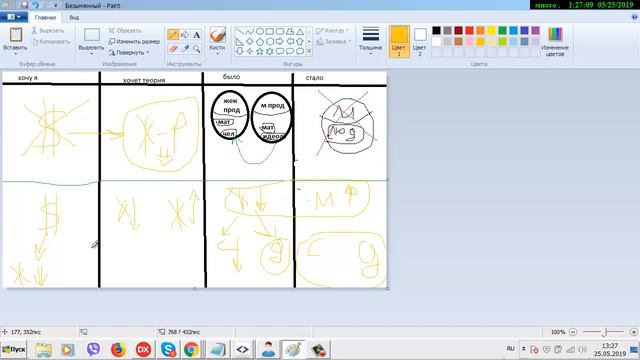The image size is (640, 360).
Task: Click the Brushes (Кисти) icon
Action: pyautogui.click(x=218, y=35)
